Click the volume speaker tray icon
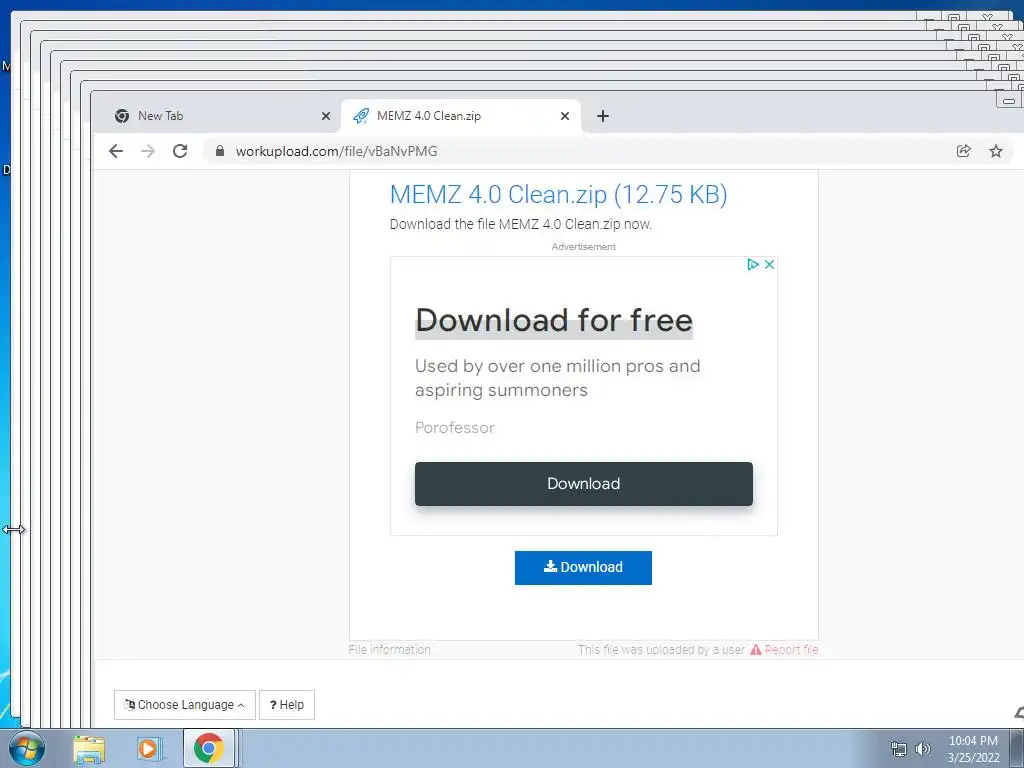The width and height of the screenshot is (1024, 768). point(923,749)
